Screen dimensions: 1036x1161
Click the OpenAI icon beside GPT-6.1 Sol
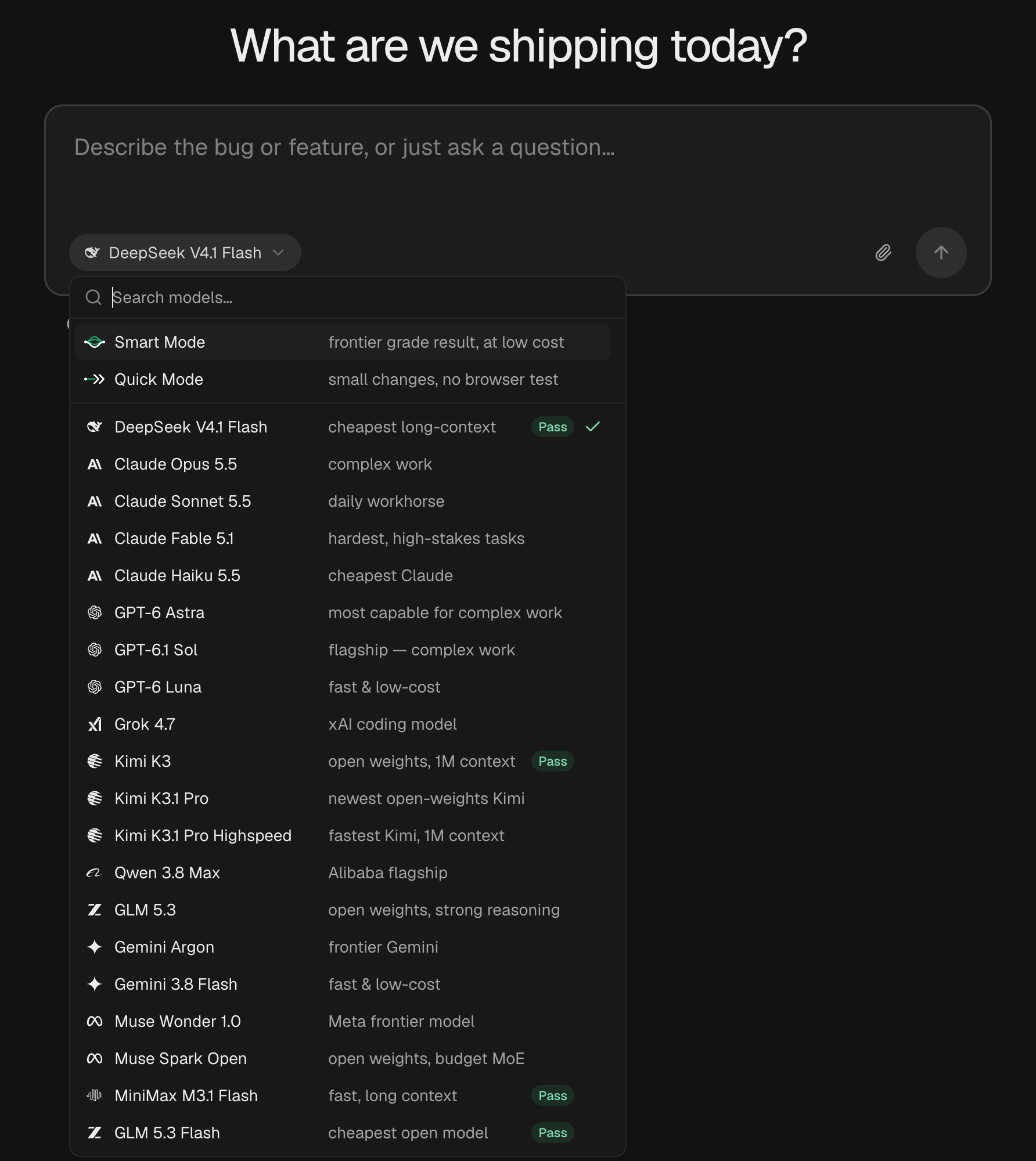click(94, 649)
